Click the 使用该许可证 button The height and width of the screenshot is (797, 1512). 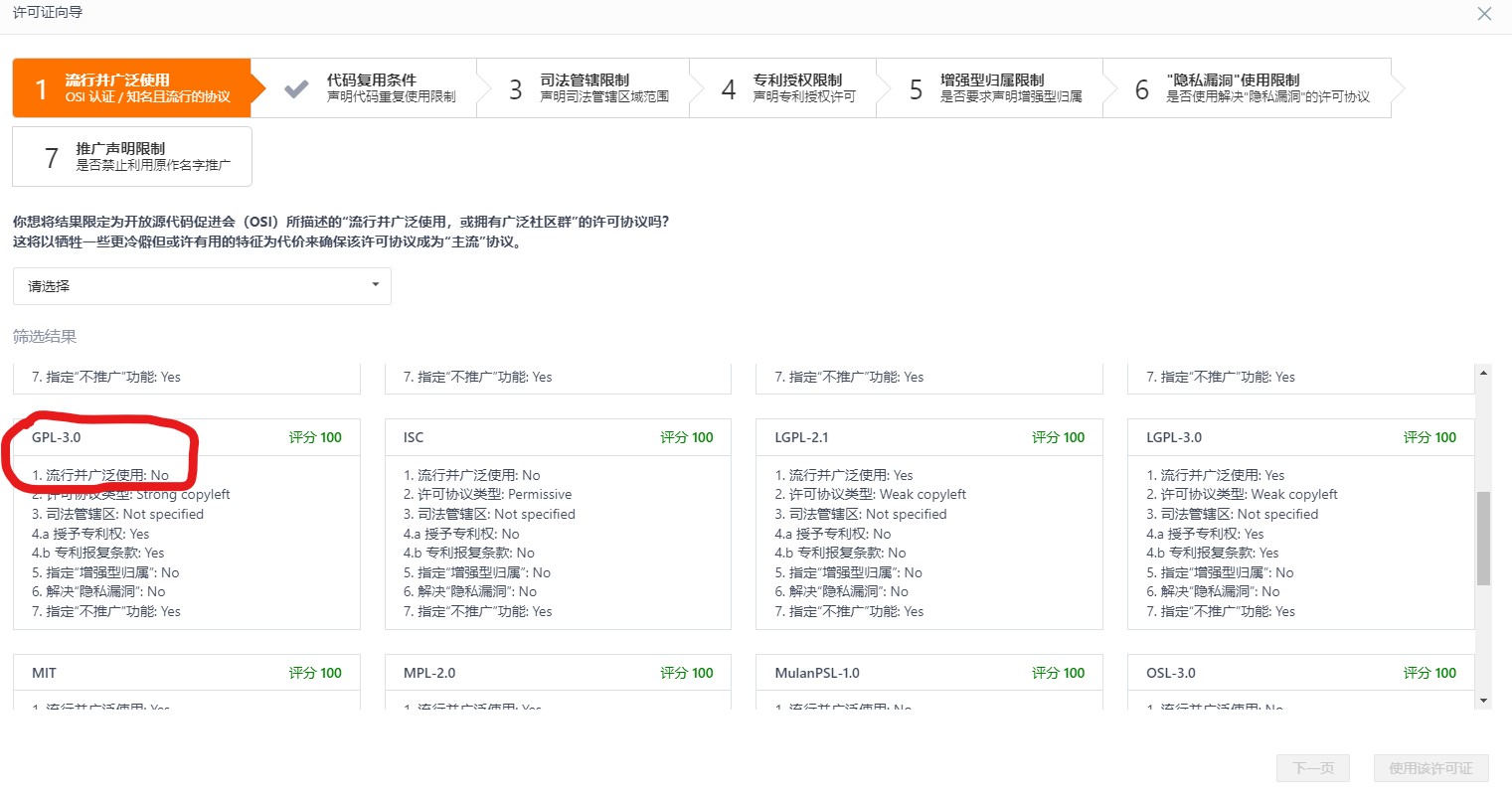1430,767
